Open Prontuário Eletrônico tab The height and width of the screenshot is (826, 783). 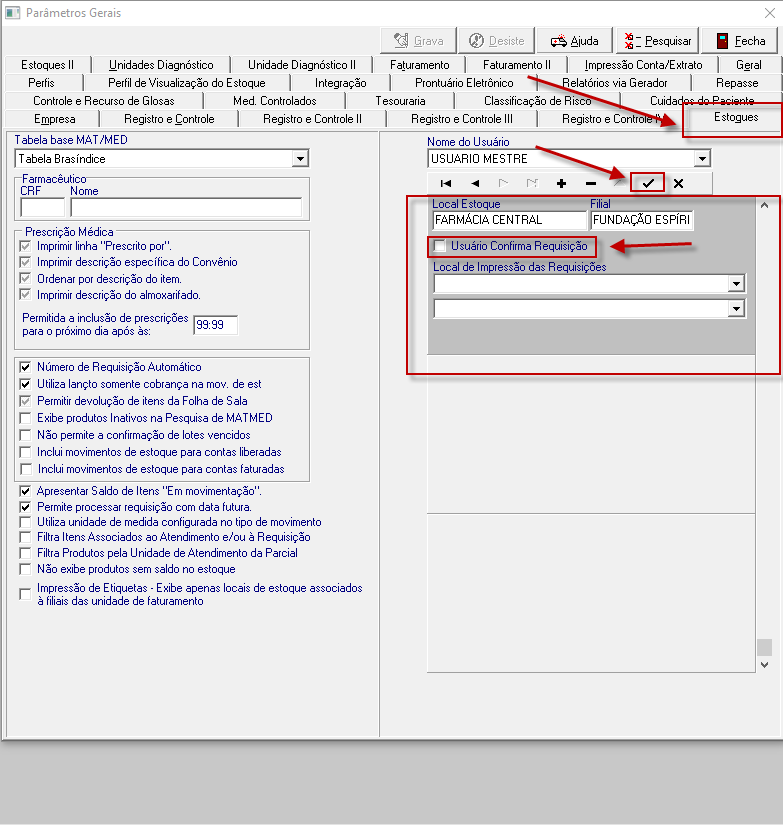[x=464, y=83]
